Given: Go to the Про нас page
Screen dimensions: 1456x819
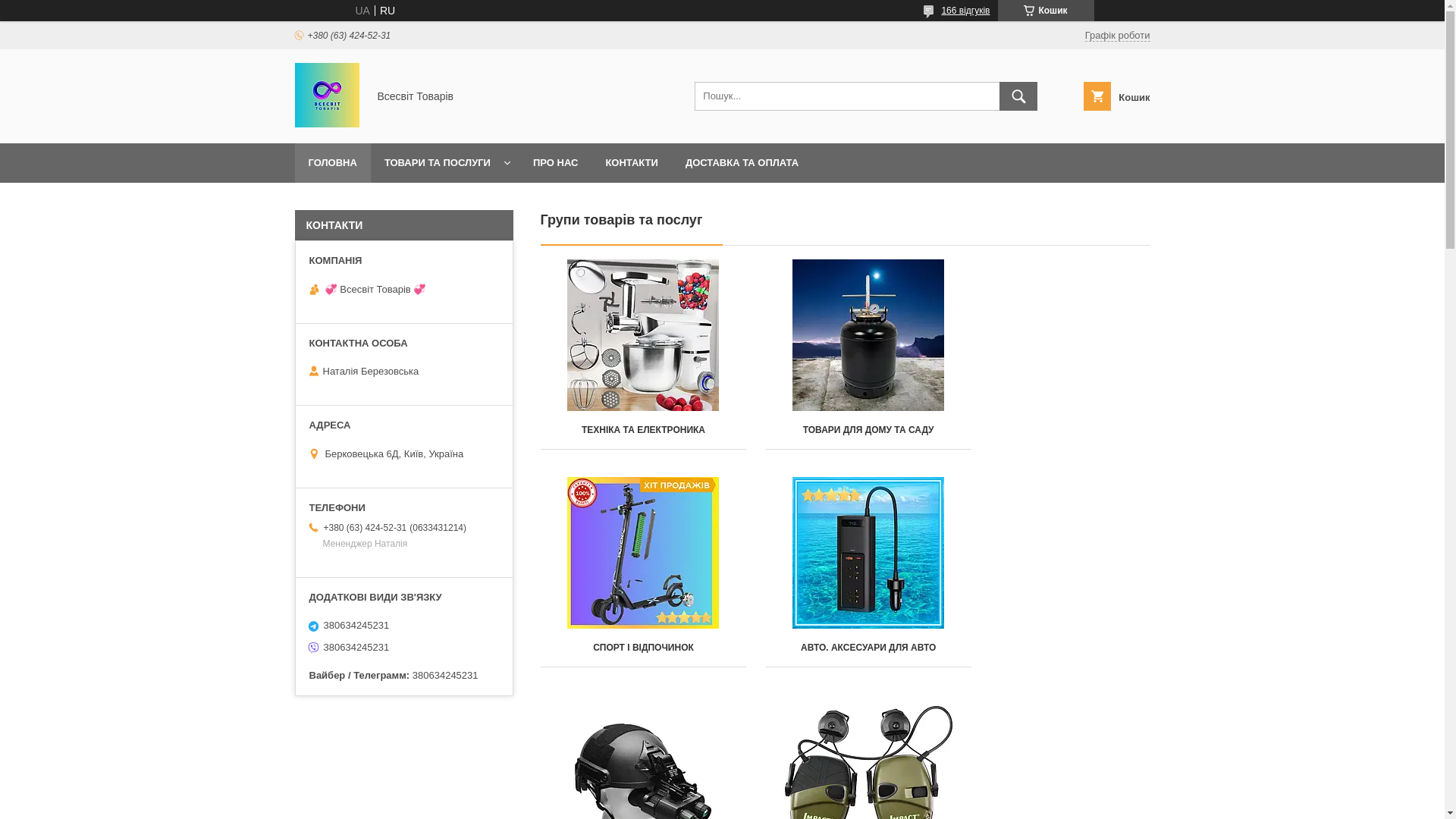Looking at the screenshot, I should (x=555, y=163).
